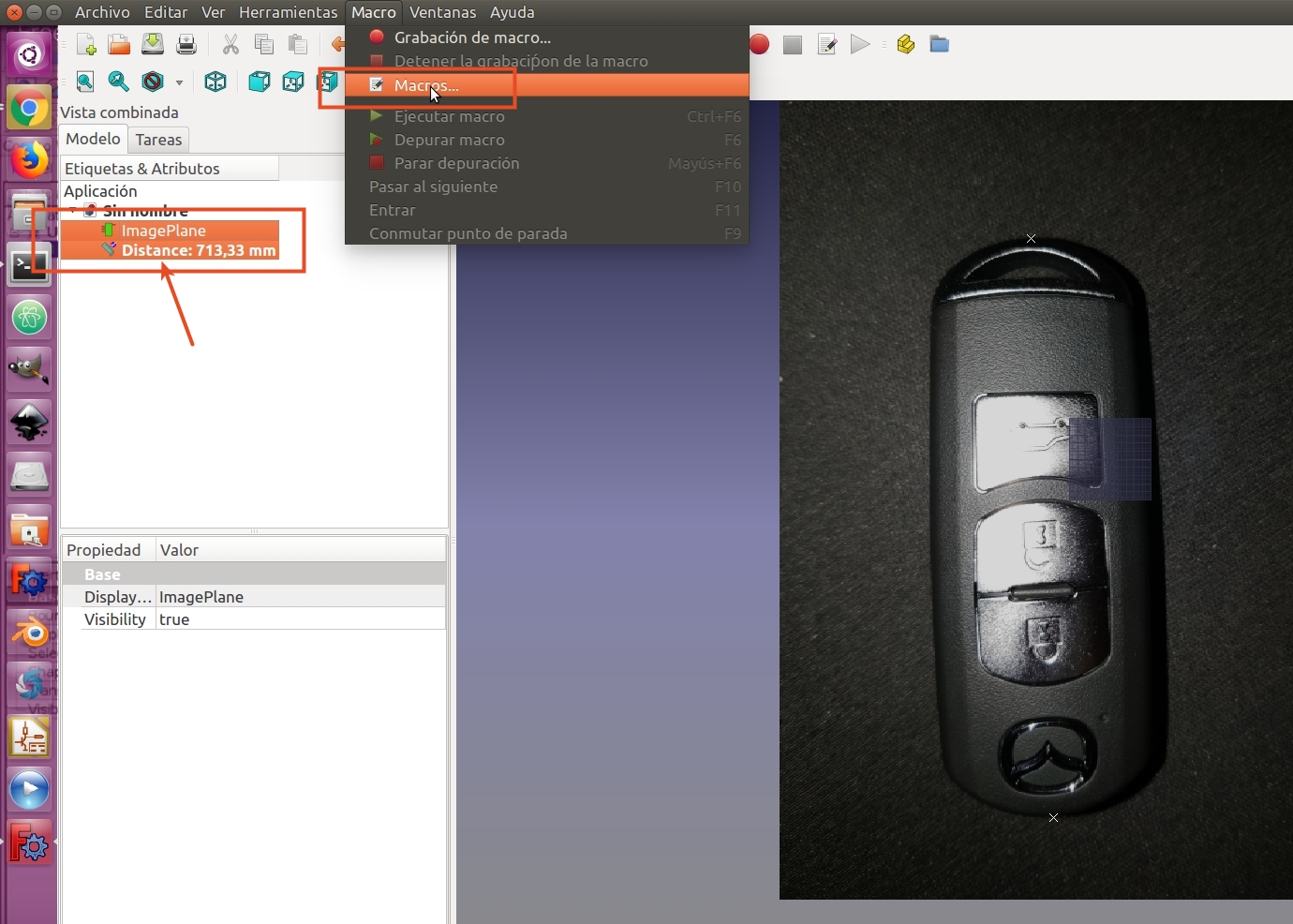Viewport: 1293px width, 924px height.
Task: Open the draw style dropdown arrow
Action: coord(179,82)
